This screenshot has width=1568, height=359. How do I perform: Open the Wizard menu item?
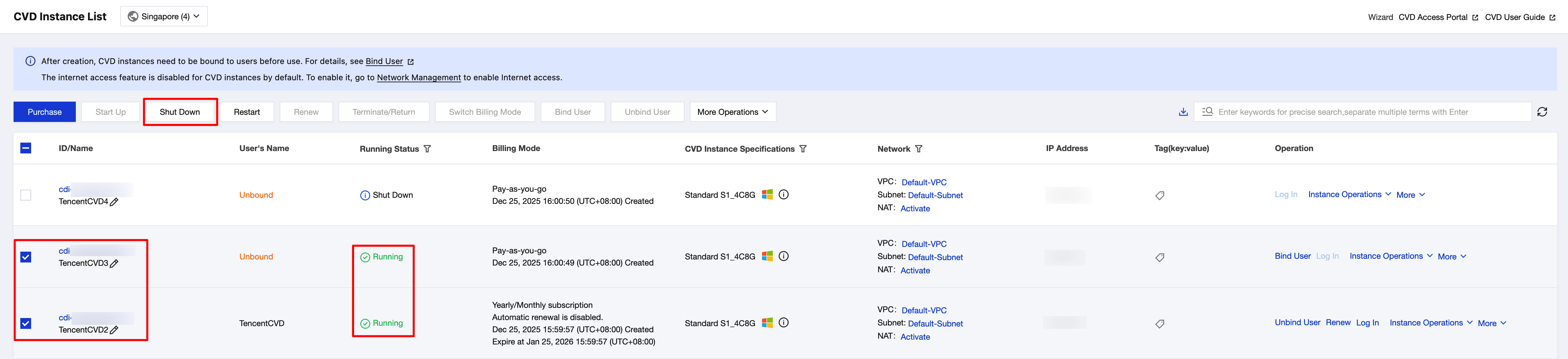point(1380,17)
